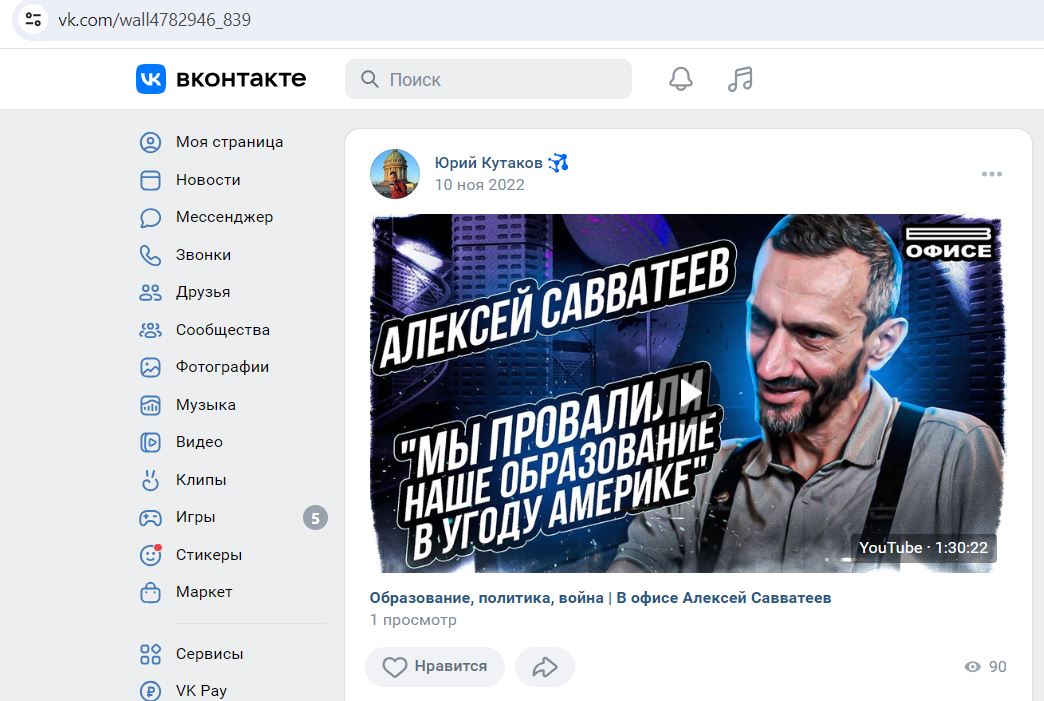Click the Поиск search field
The image size is (1044, 701).
pos(488,79)
